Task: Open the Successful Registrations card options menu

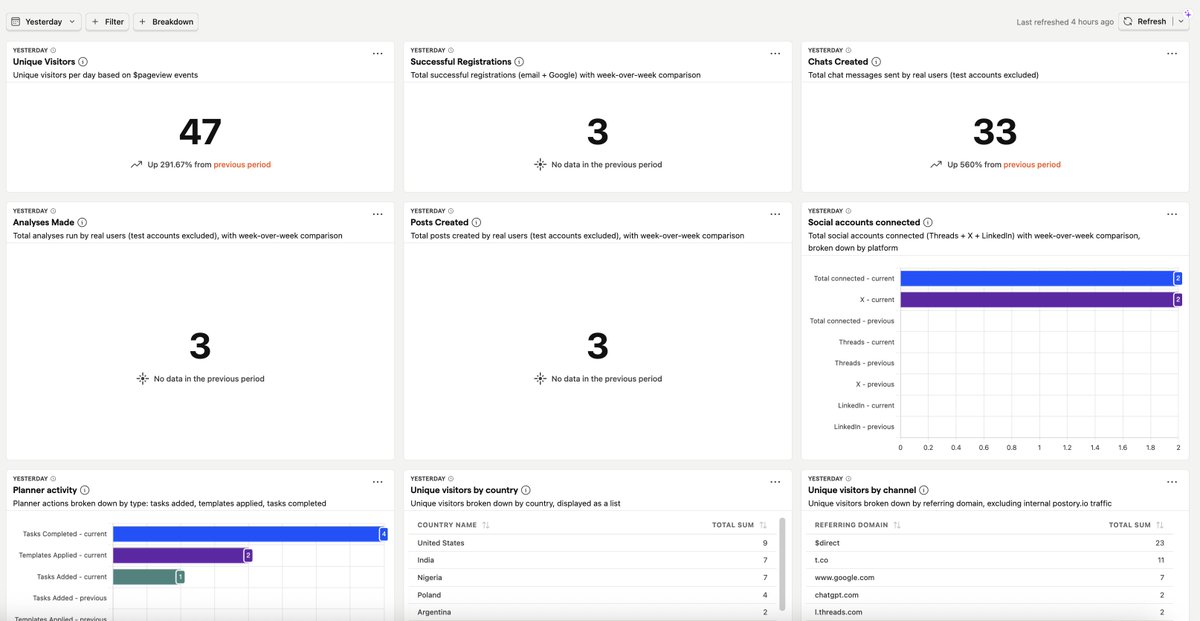Action: [775, 53]
